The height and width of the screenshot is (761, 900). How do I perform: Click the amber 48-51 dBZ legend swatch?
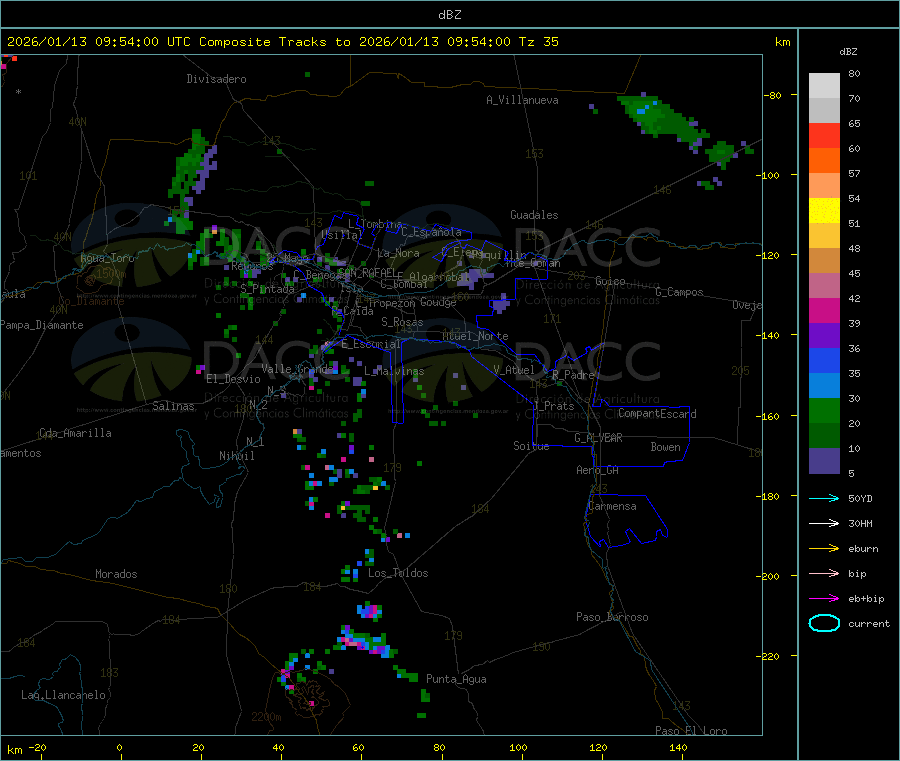click(x=824, y=235)
